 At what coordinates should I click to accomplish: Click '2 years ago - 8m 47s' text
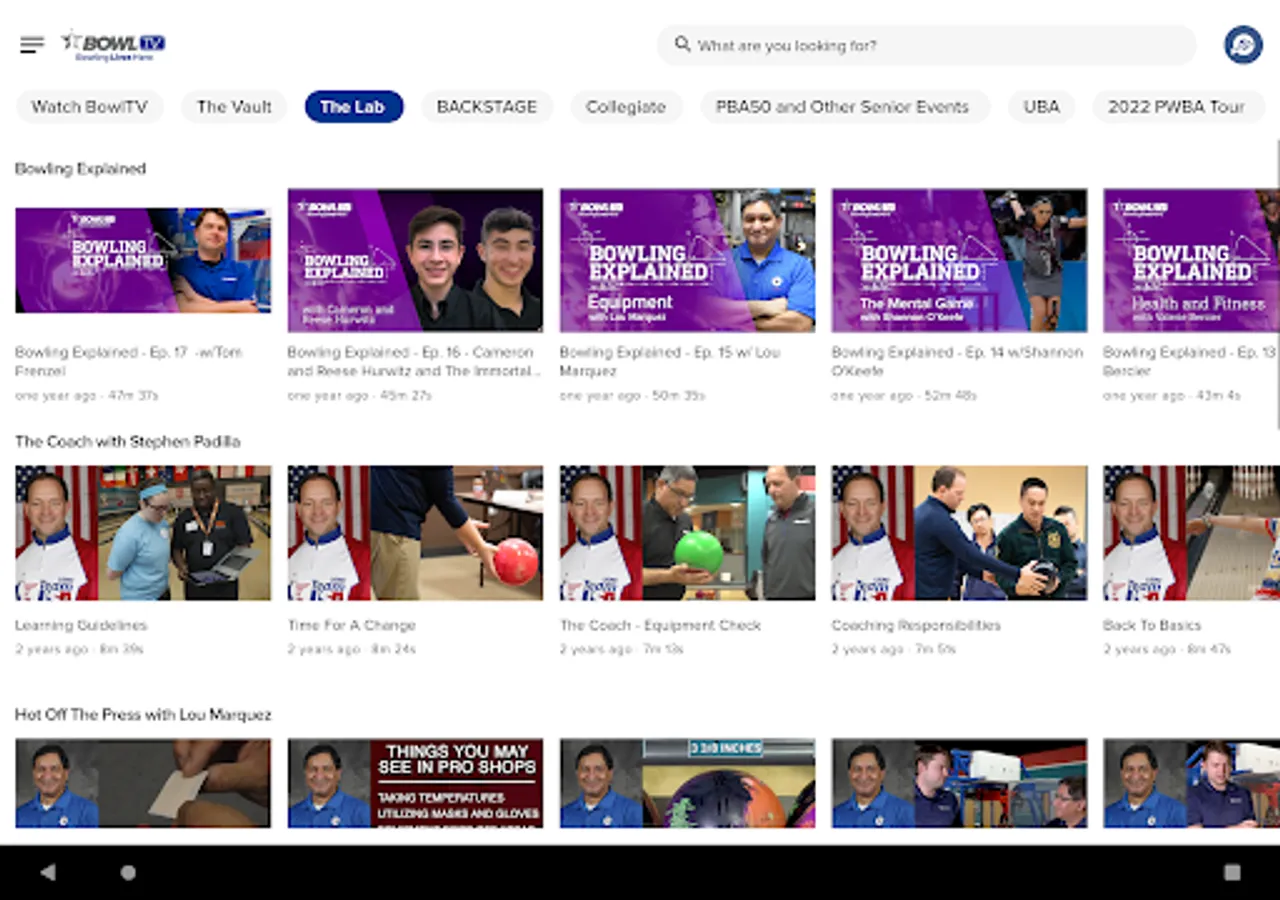pos(1167,649)
